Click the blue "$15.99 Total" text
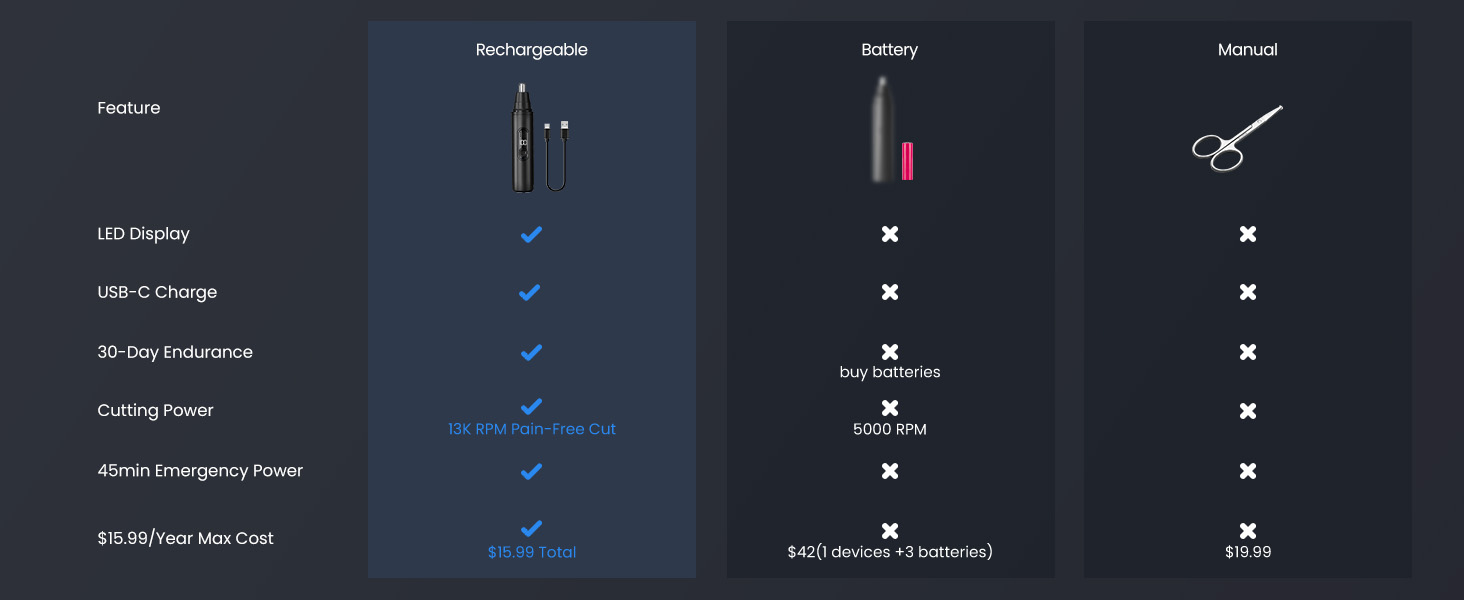 click(531, 552)
